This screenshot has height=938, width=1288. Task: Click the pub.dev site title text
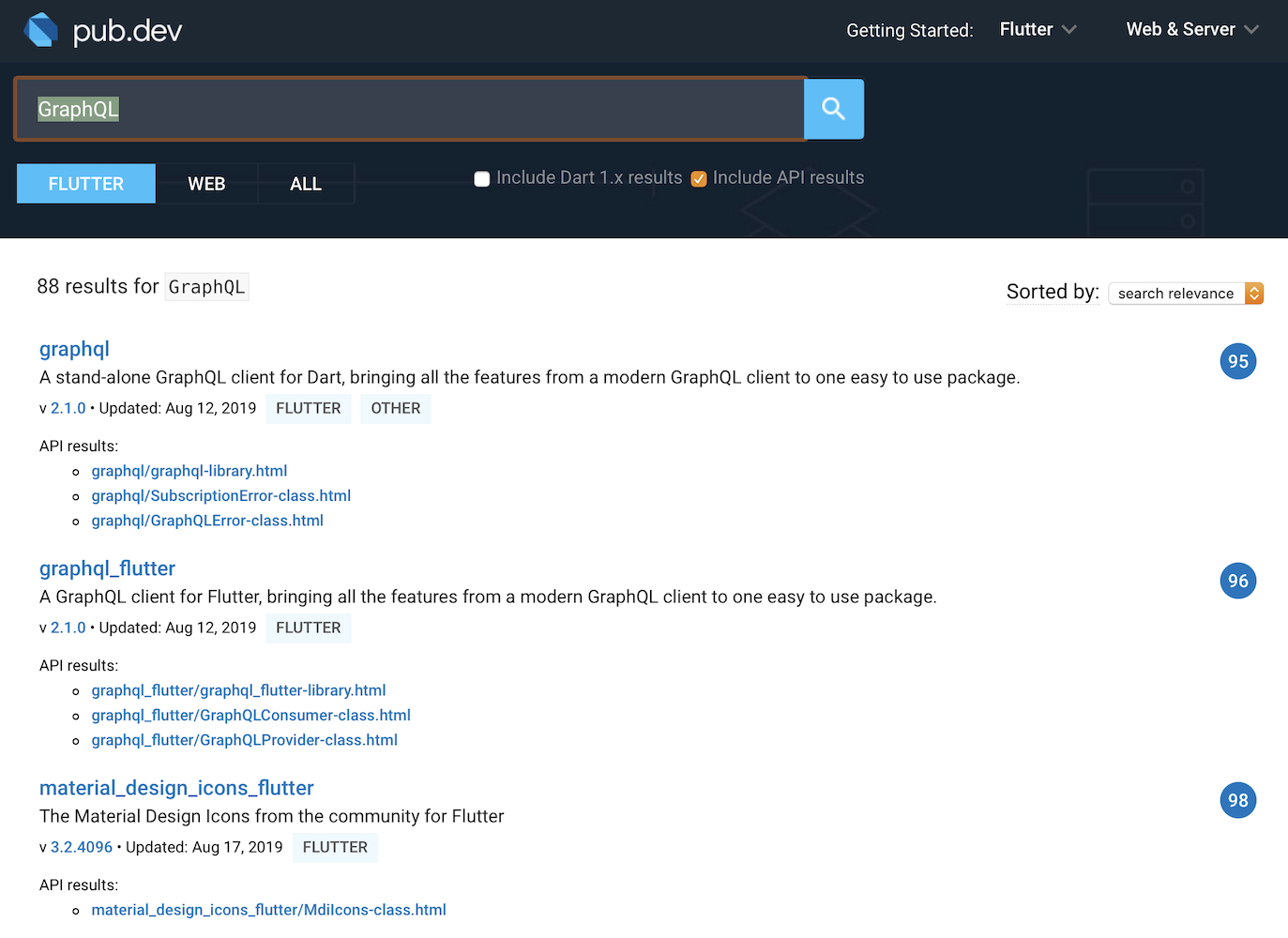click(128, 31)
